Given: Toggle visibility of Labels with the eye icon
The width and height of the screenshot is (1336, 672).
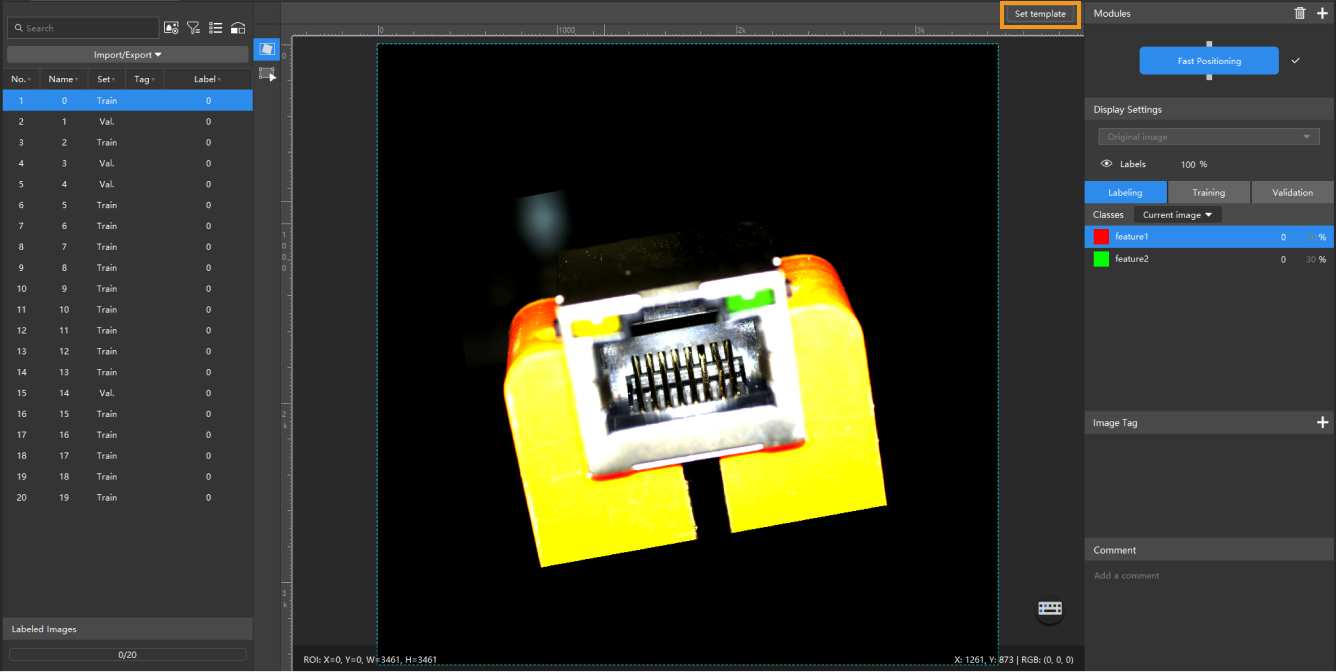Looking at the screenshot, I should click(1107, 163).
